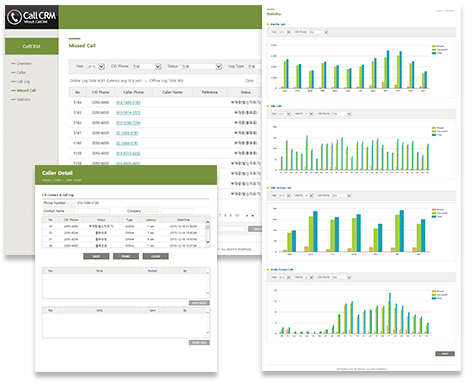Screen dimensions: 474x383
Task: Open Year dropdown in Daily Calls section
Action: coord(285,114)
